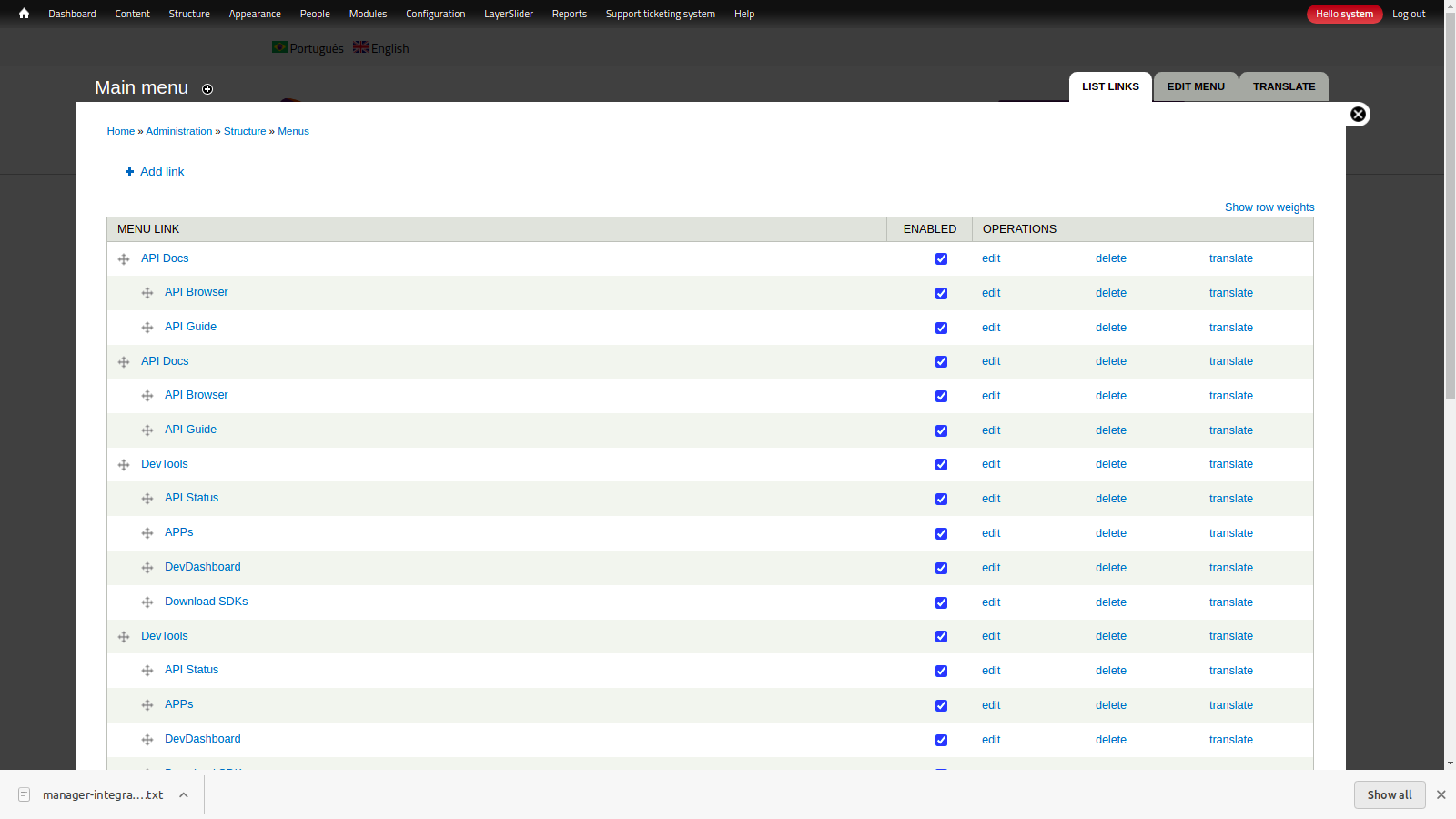The width and height of the screenshot is (1456, 819).
Task: Open the TRANSLATE tab
Action: [1283, 86]
